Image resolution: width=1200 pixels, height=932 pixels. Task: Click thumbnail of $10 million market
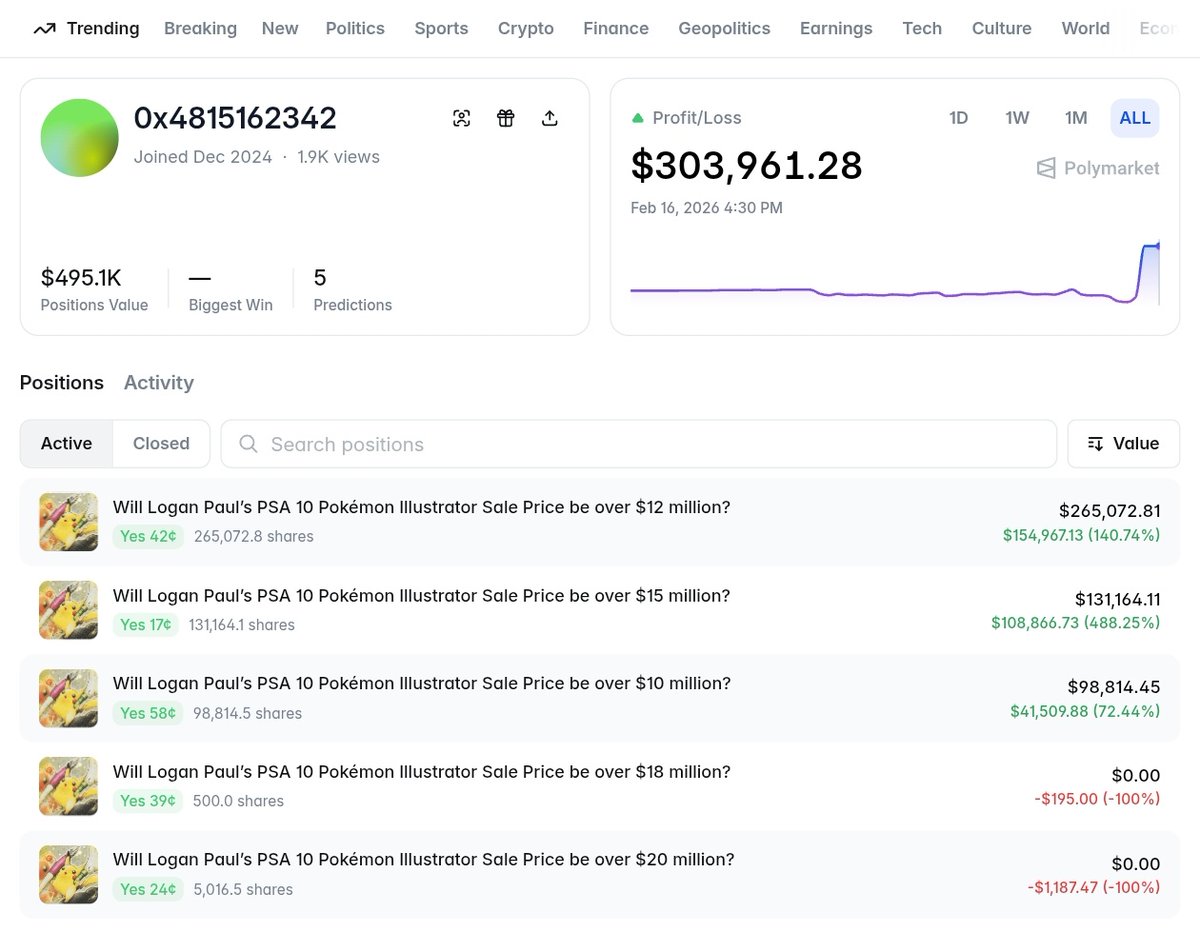click(x=68, y=698)
